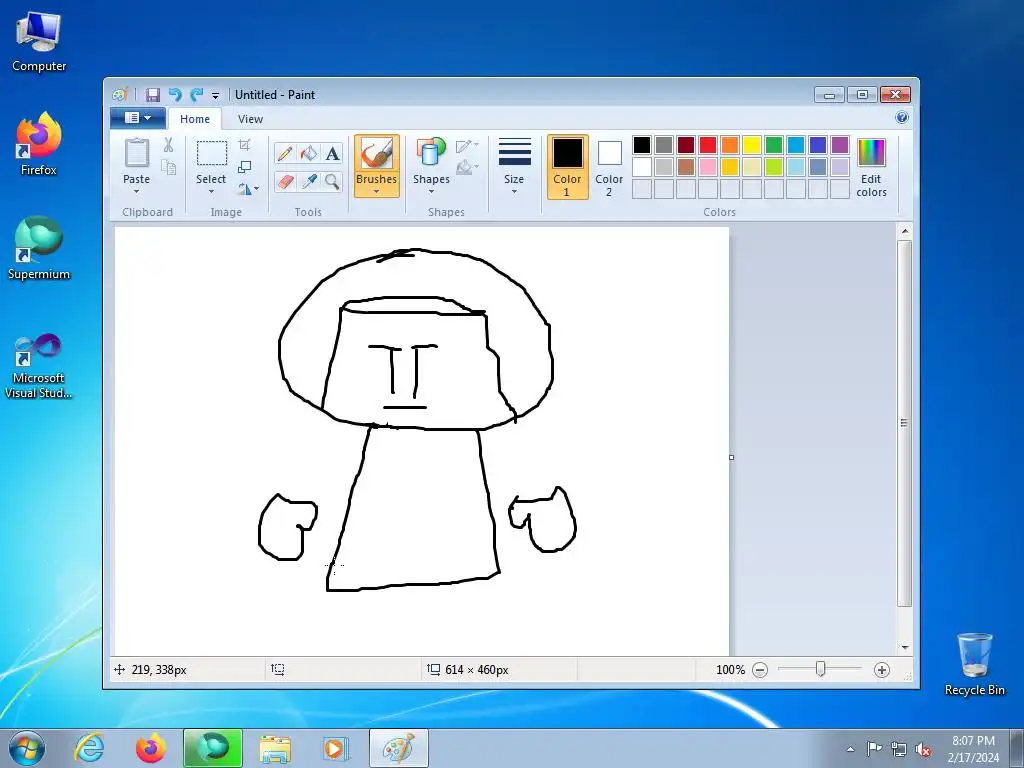The width and height of the screenshot is (1024, 768).
Task: Click the Undo arrow icon
Action: (175, 95)
